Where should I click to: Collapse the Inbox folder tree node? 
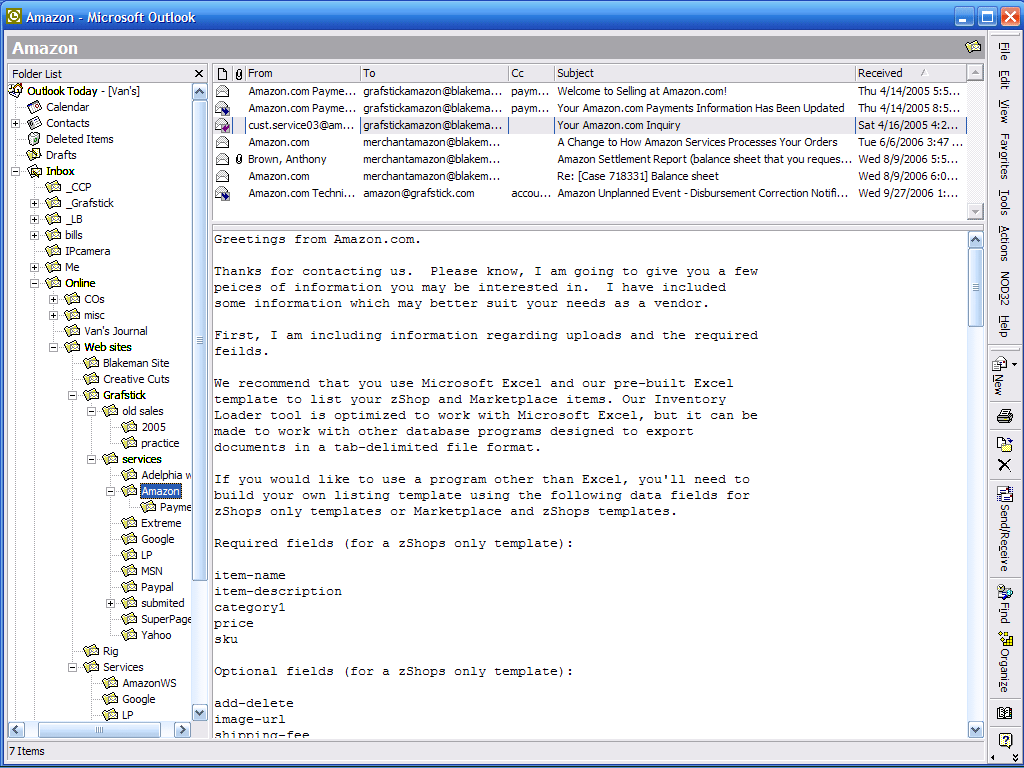(16, 171)
